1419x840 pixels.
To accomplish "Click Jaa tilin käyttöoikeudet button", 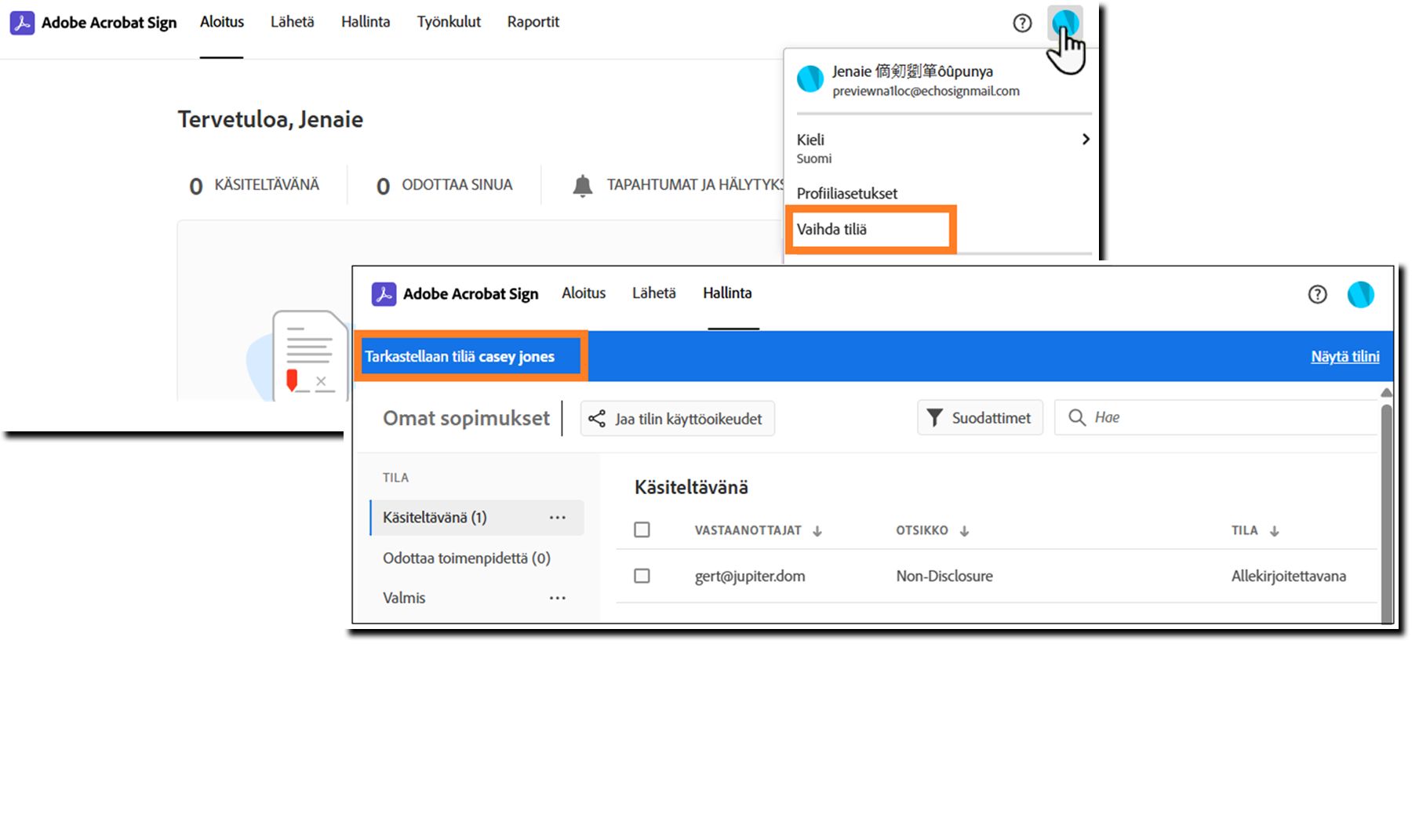I will pos(677,418).
